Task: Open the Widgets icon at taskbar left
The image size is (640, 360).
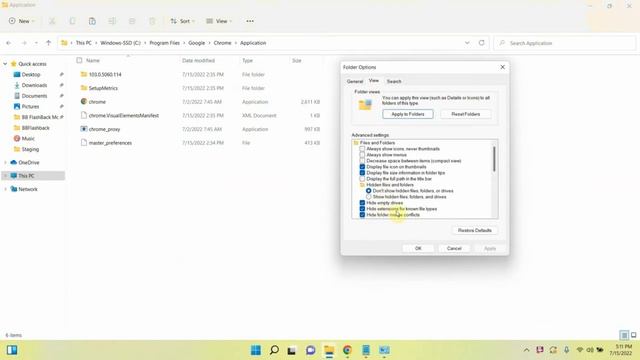Action: pyautogui.click(x=12, y=350)
